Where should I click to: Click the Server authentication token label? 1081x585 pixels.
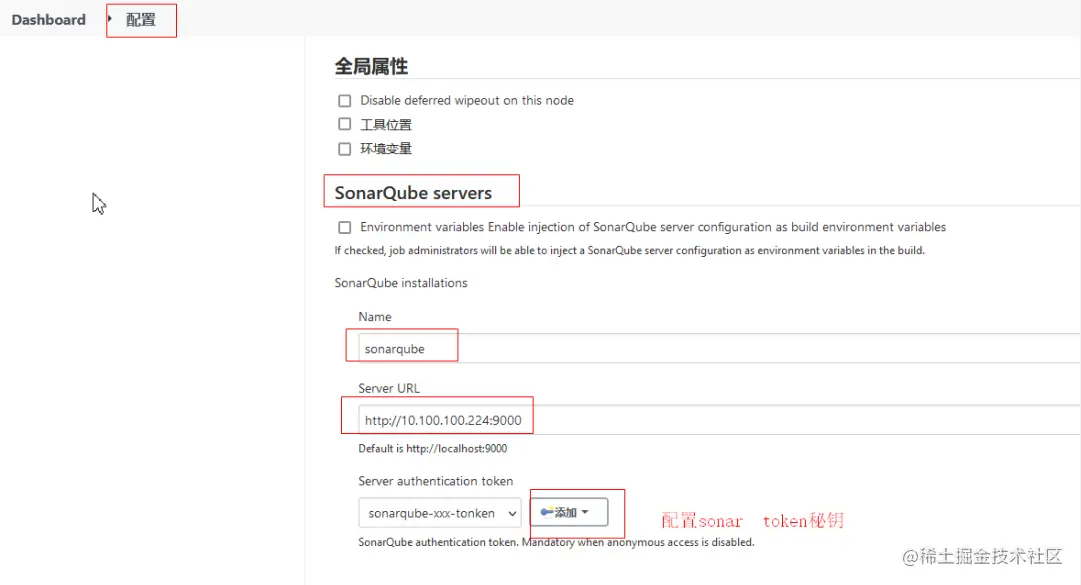pos(436,481)
